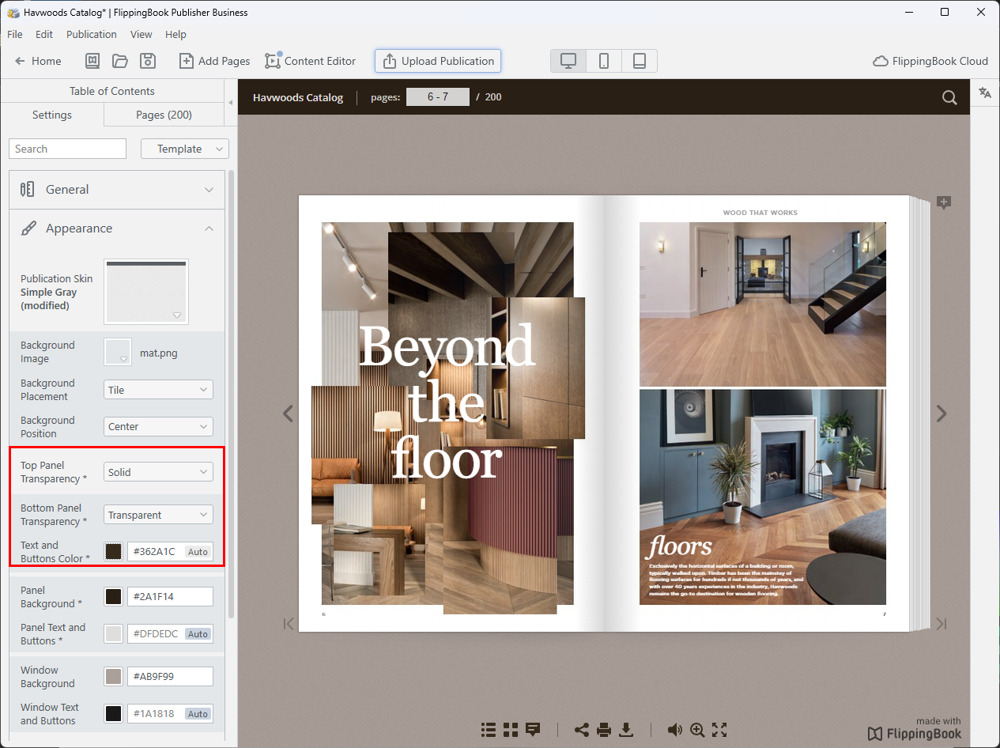Switch to the Pages (200) tab
The height and width of the screenshot is (748, 1000).
point(164,115)
